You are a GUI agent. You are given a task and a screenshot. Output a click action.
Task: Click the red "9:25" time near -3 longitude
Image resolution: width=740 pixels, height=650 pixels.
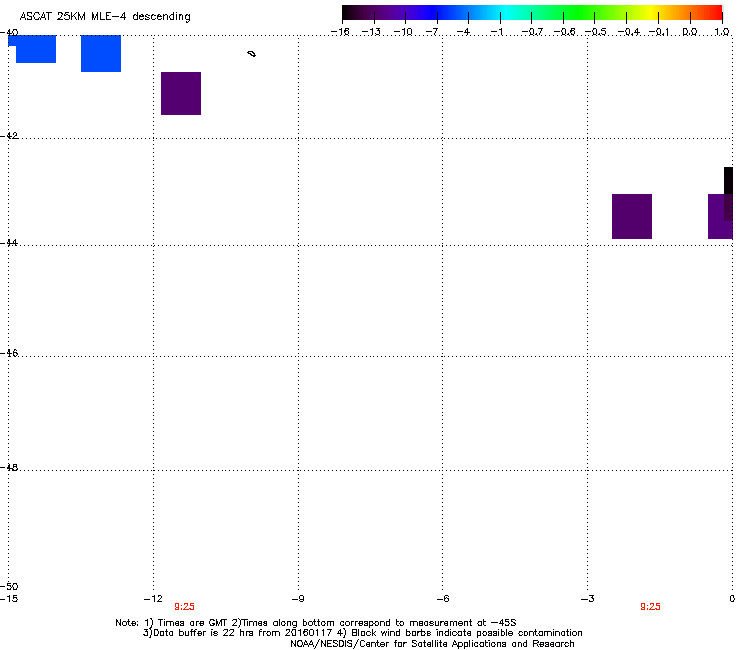[x=650, y=607]
